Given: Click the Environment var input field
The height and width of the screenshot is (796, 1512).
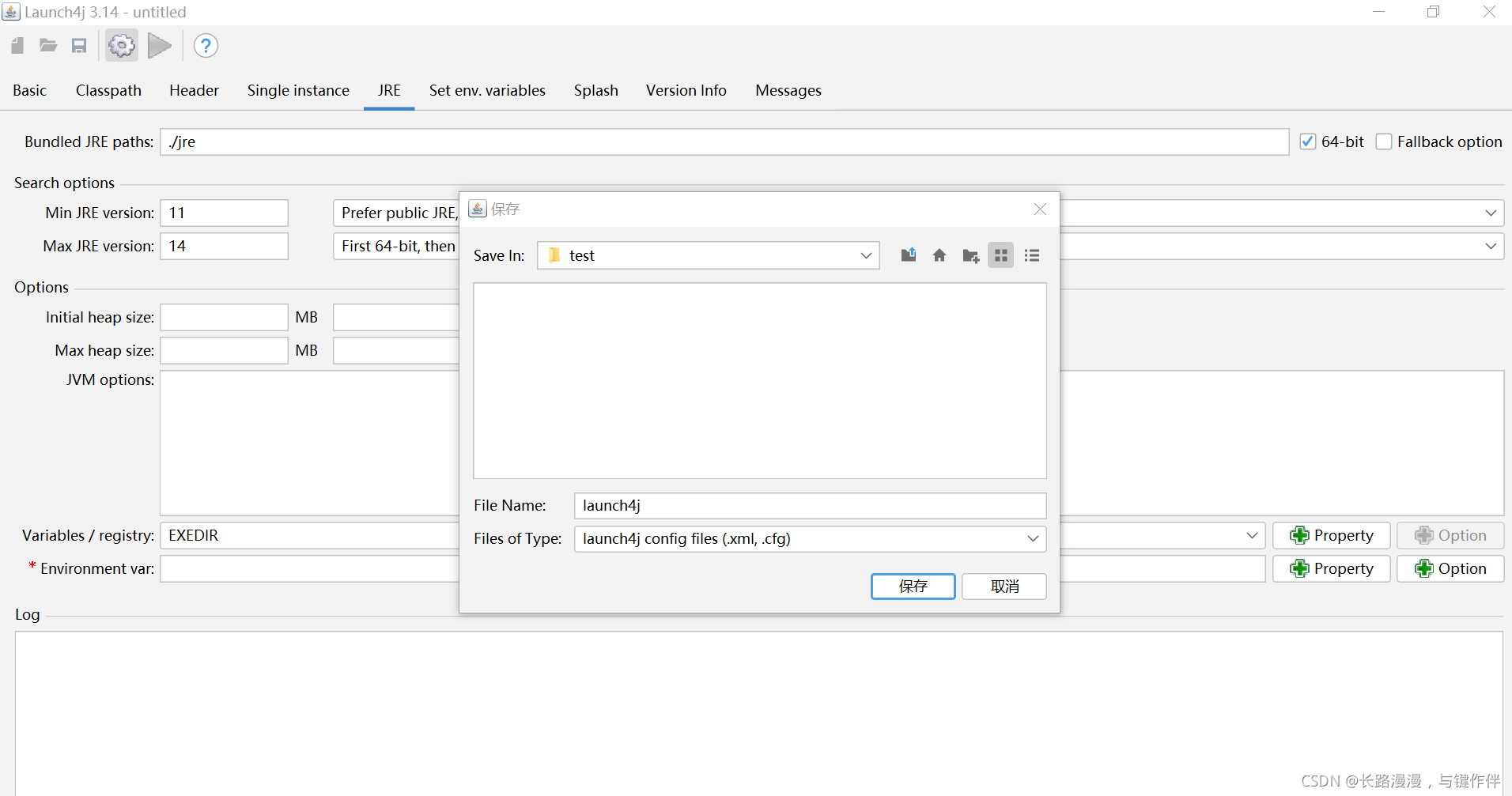Looking at the screenshot, I should (309, 568).
